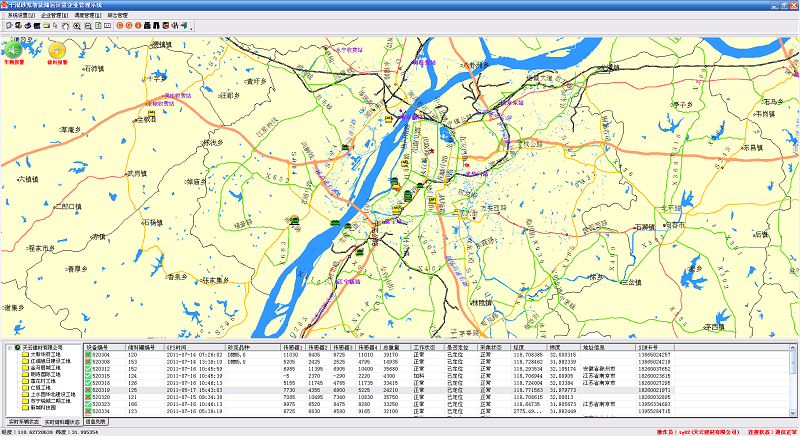Click the SIM number 13965024257 cell
This screenshot has height=436, width=800.
click(655, 354)
